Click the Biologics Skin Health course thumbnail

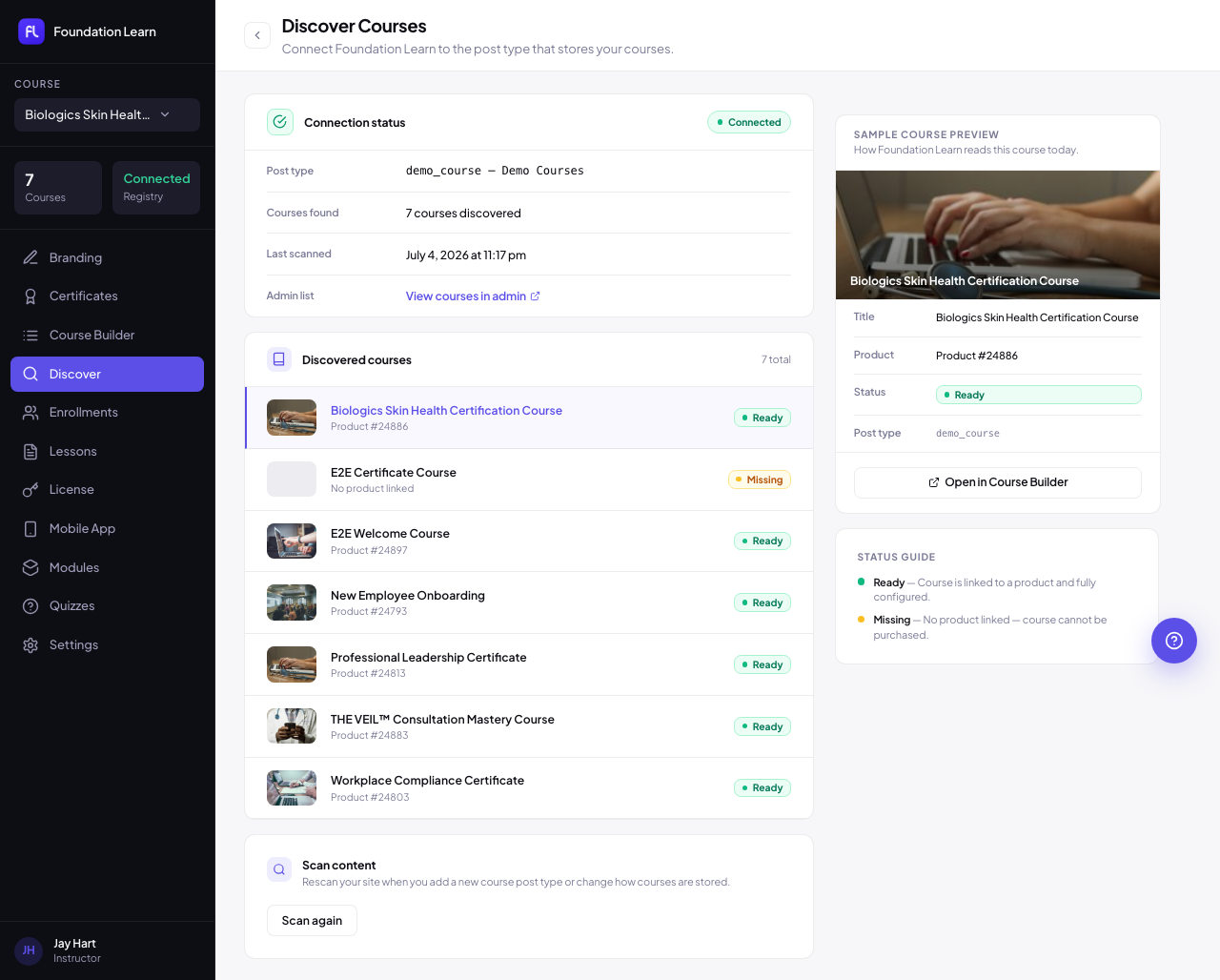[292, 418]
